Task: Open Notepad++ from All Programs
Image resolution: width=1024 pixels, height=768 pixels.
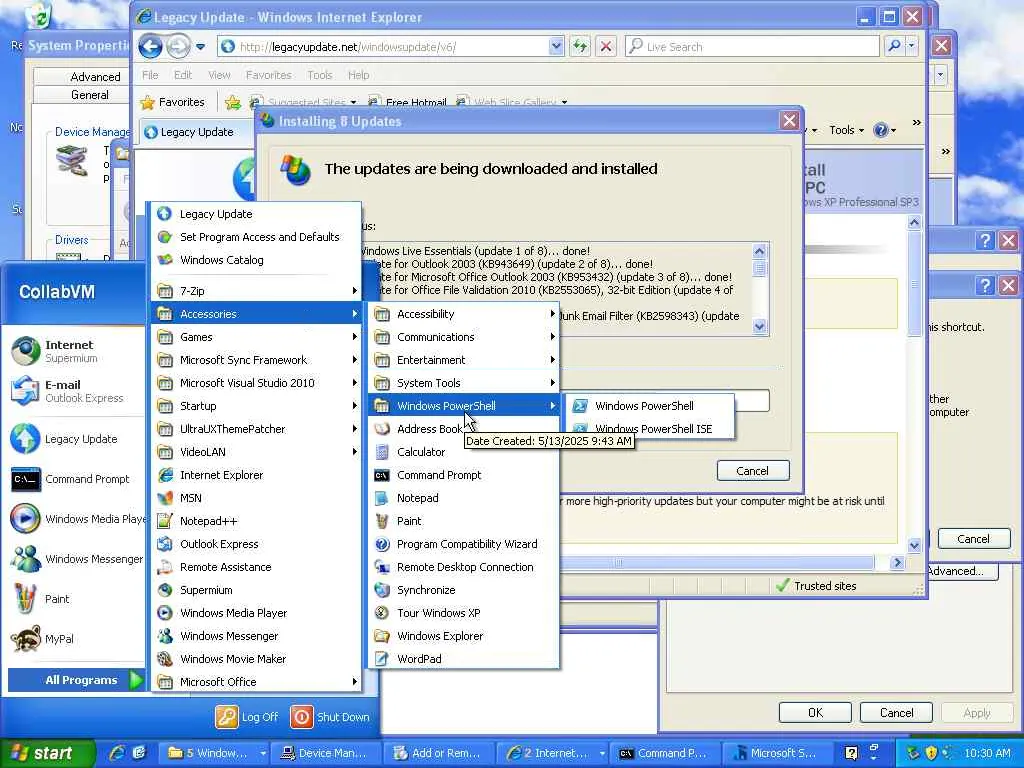Action: (257, 521)
